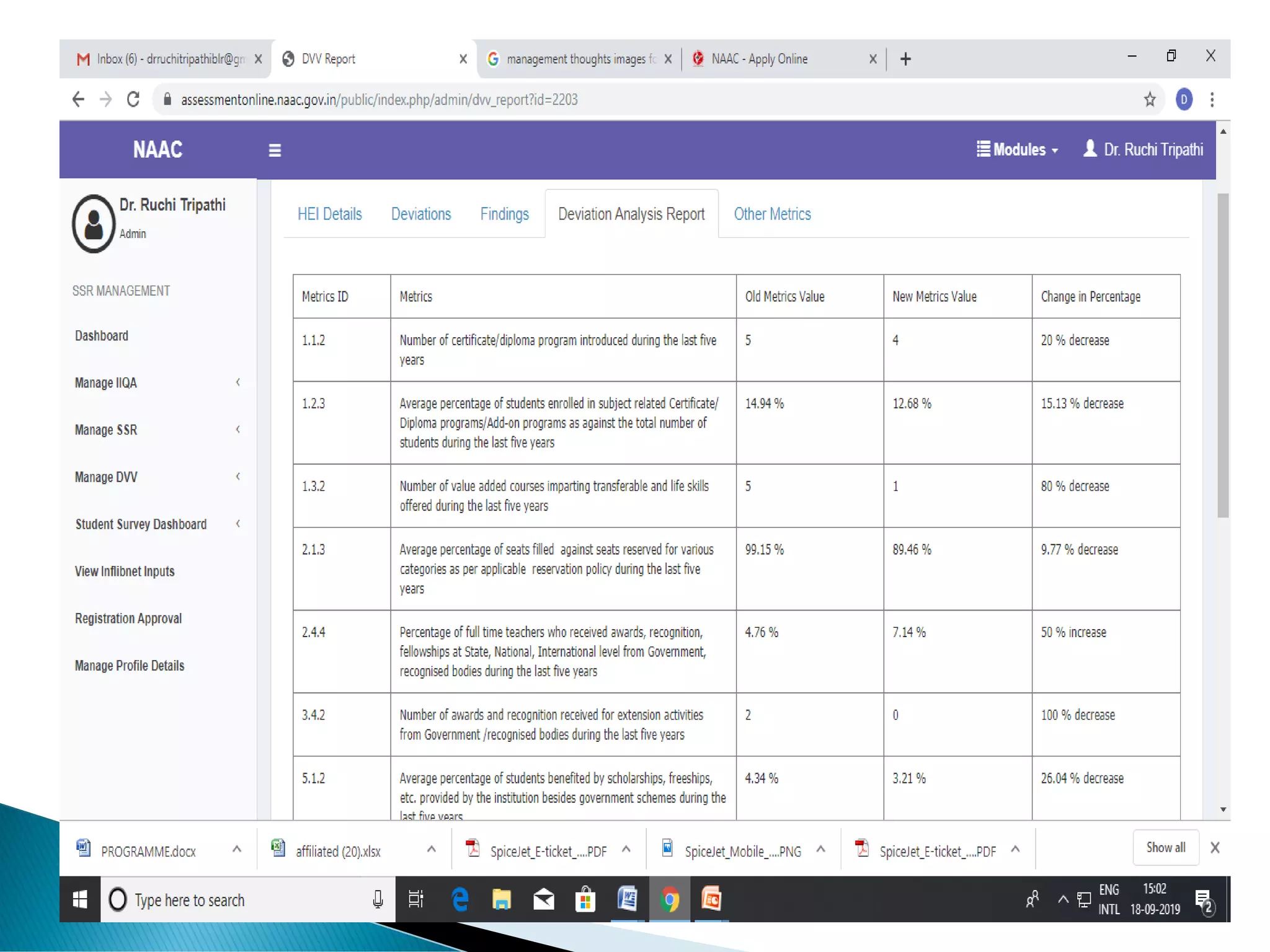This screenshot has width=1270, height=952.
Task: Reload the page with the refresh icon
Action: click(133, 99)
